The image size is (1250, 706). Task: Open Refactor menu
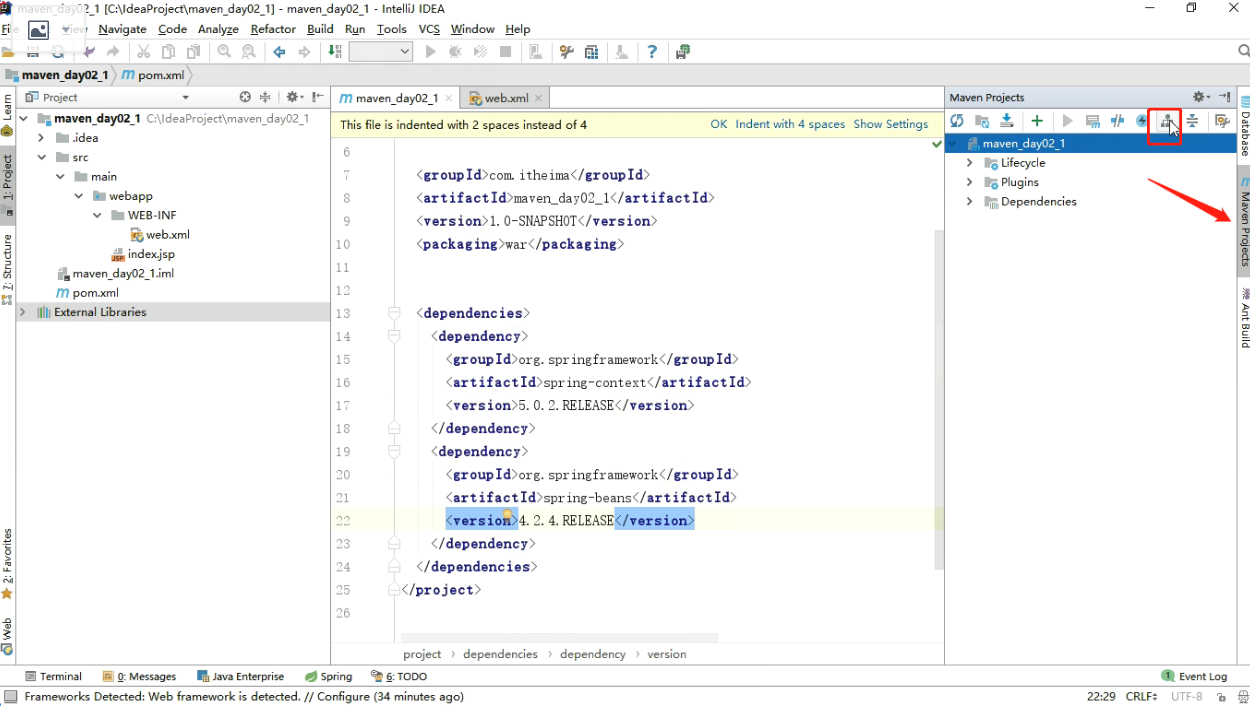pos(273,29)
